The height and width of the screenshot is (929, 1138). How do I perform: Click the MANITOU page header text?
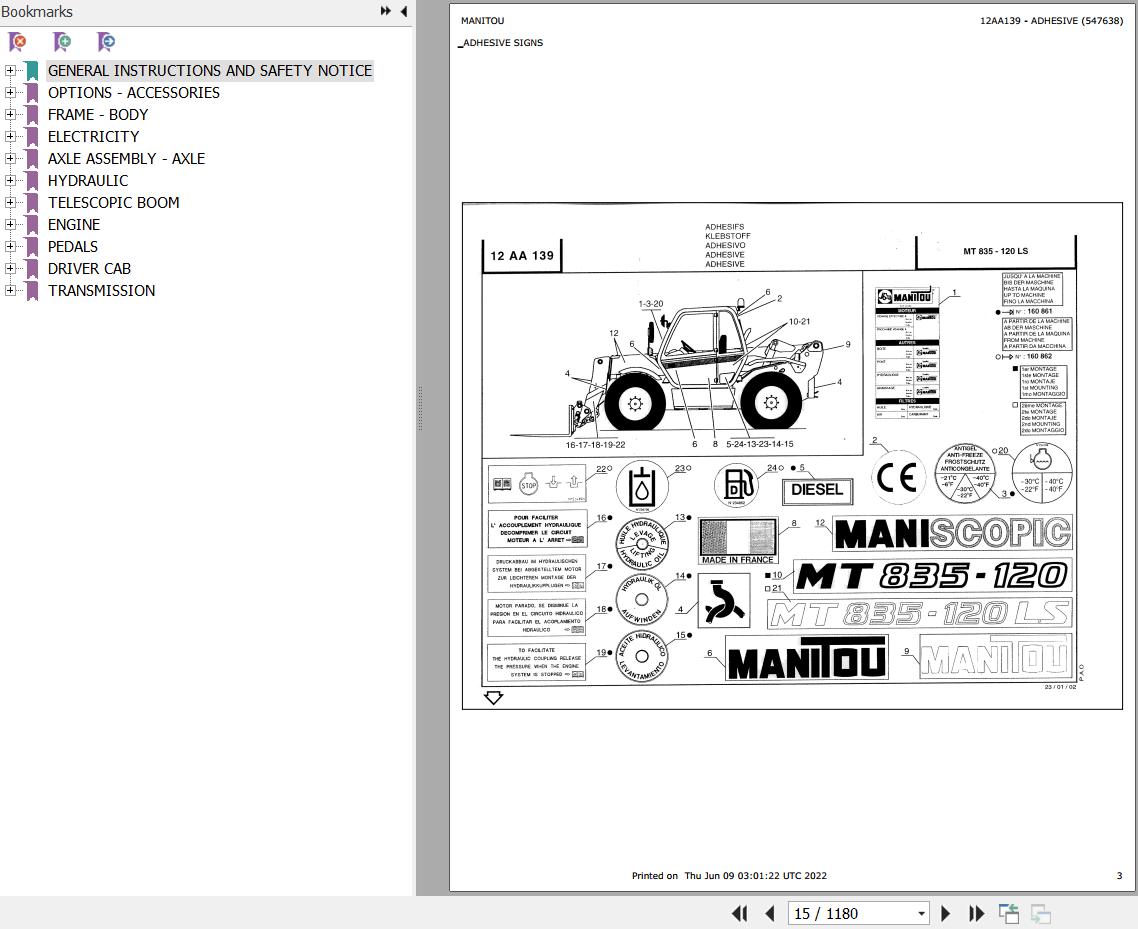483,20
